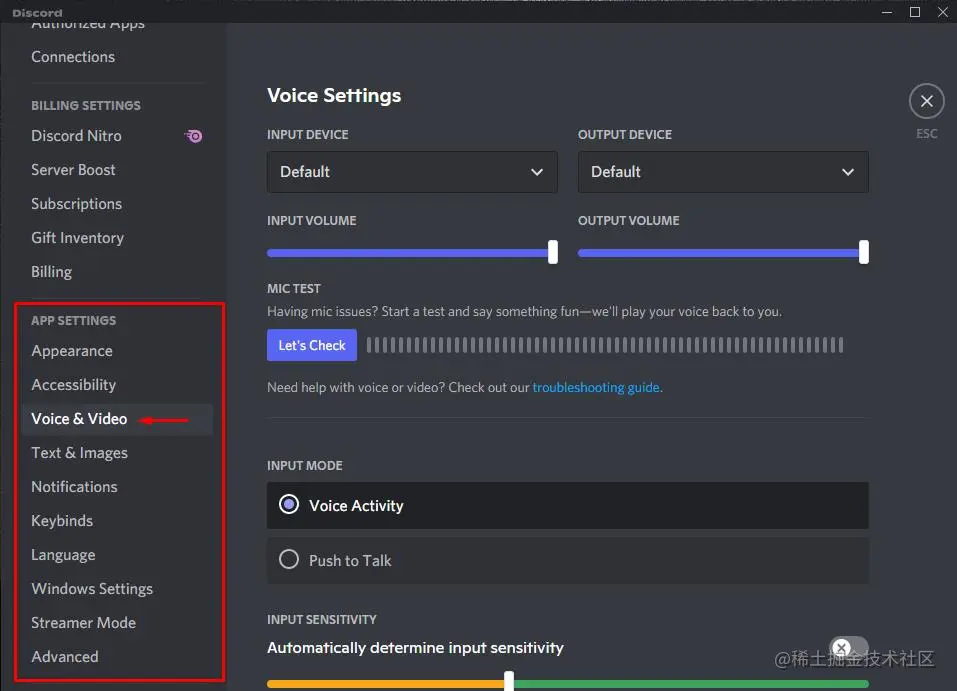Click the Output Device chevron arrow
The image size is (957, 691).
click(847, 172)
